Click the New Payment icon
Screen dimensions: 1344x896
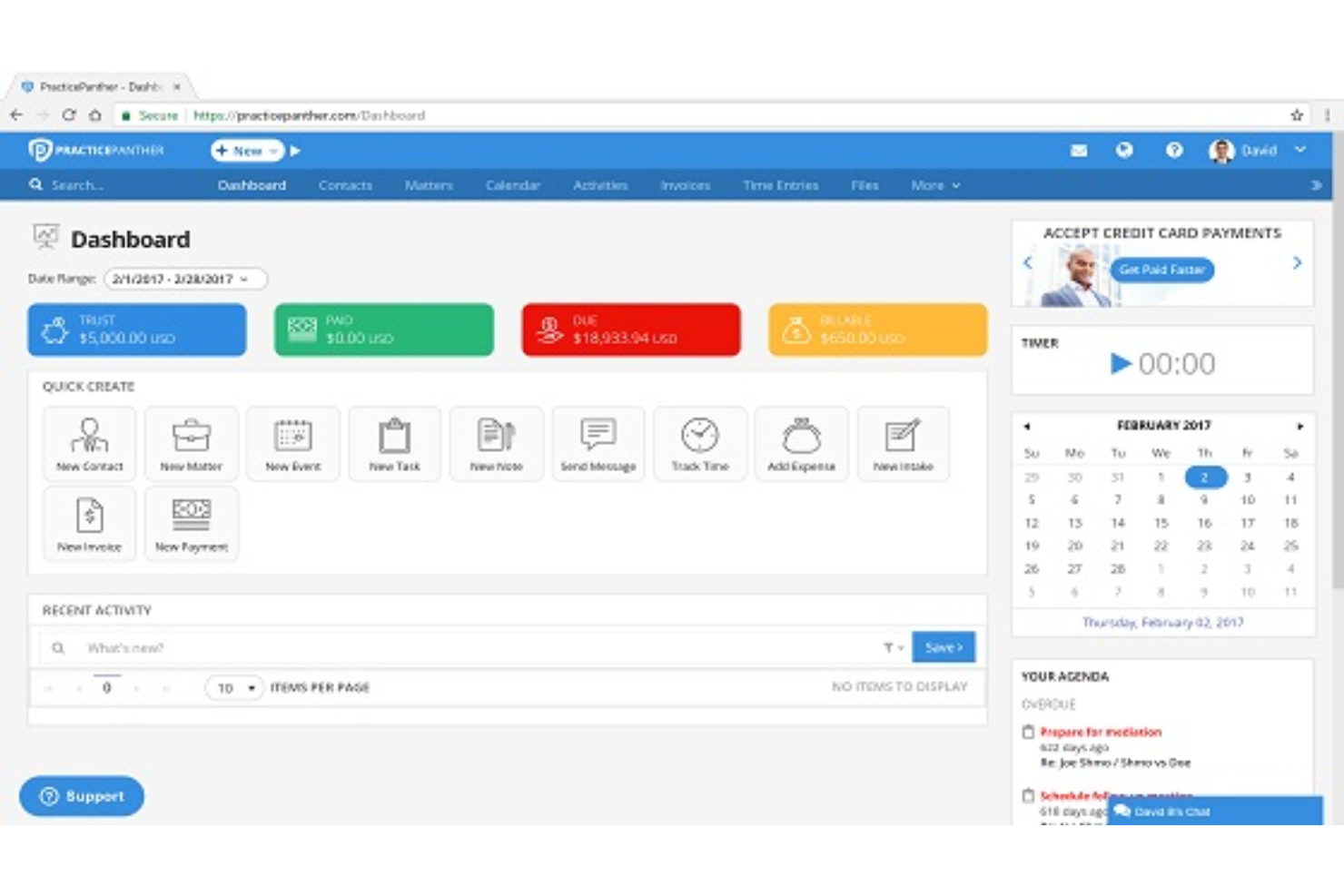(x=191, y=524)
